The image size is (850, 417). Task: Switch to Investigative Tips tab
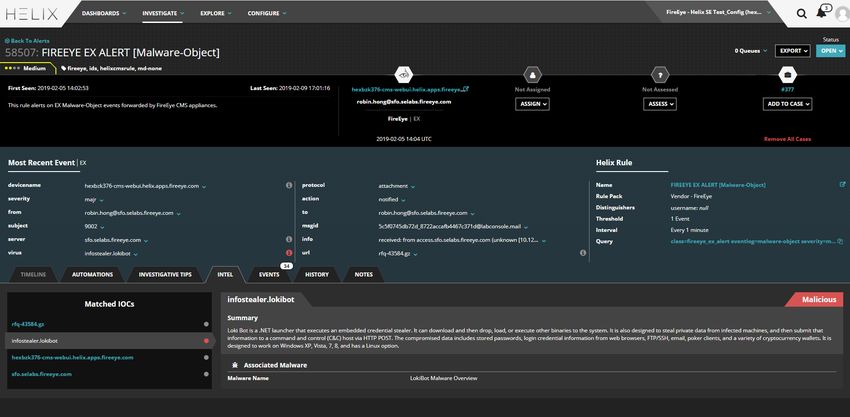coord(165,274)
